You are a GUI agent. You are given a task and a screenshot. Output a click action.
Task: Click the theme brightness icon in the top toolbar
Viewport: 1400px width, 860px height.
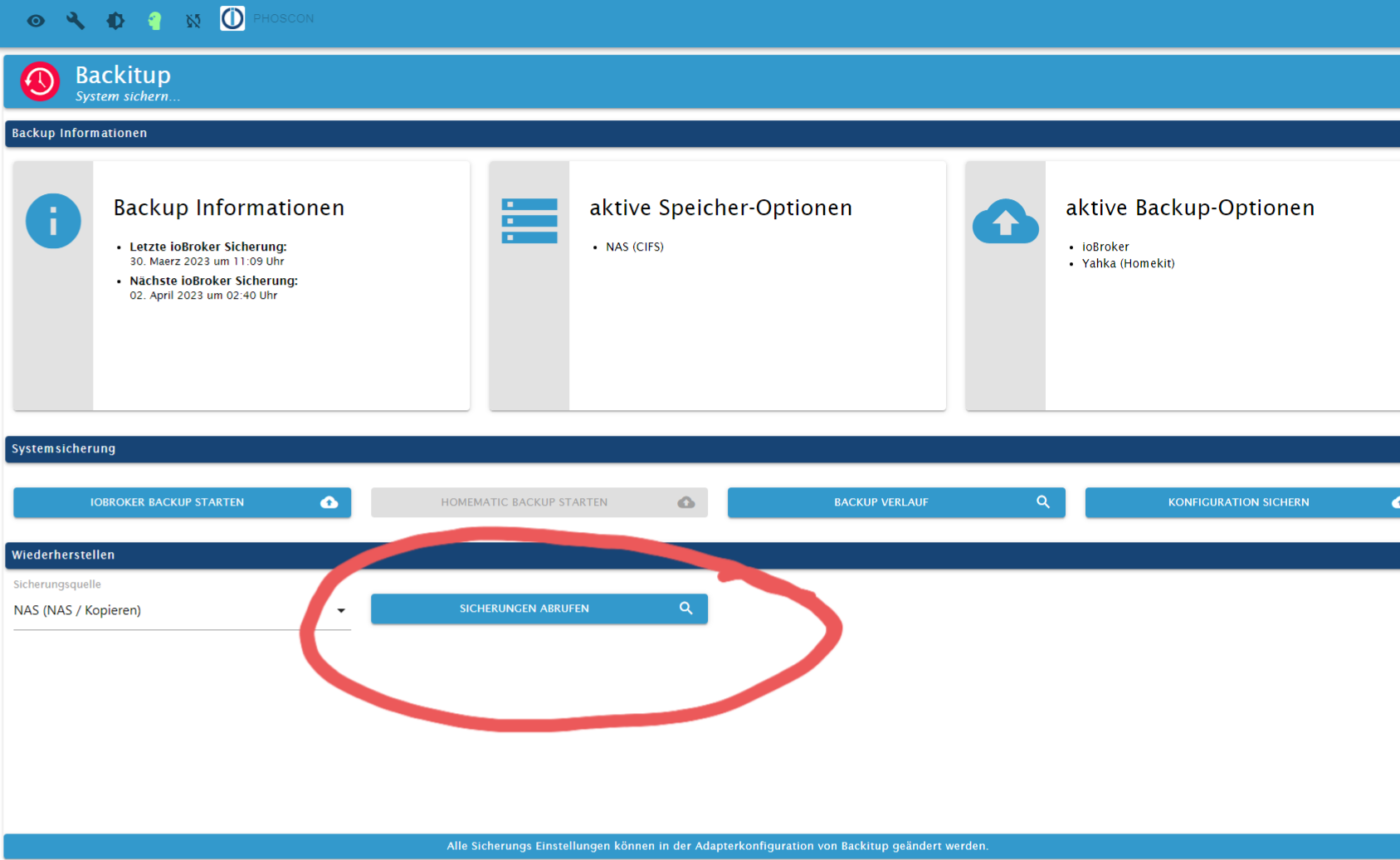(x=115, y=21)
